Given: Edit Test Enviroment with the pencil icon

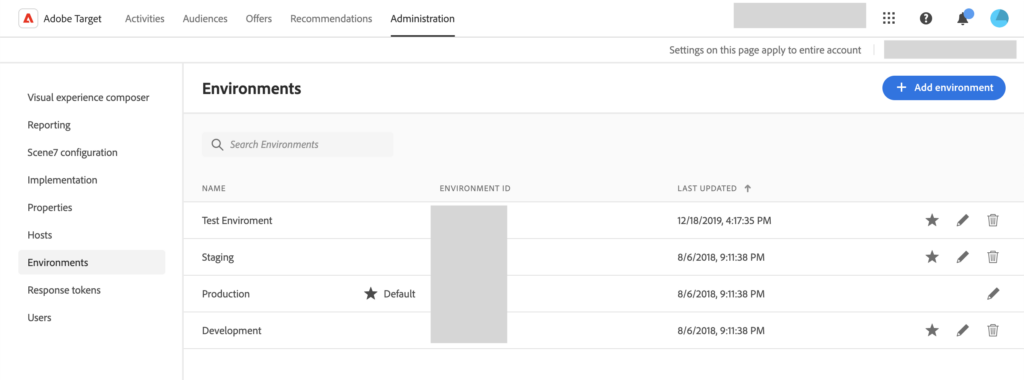Looking at the screenshot, I should (963, 221).
